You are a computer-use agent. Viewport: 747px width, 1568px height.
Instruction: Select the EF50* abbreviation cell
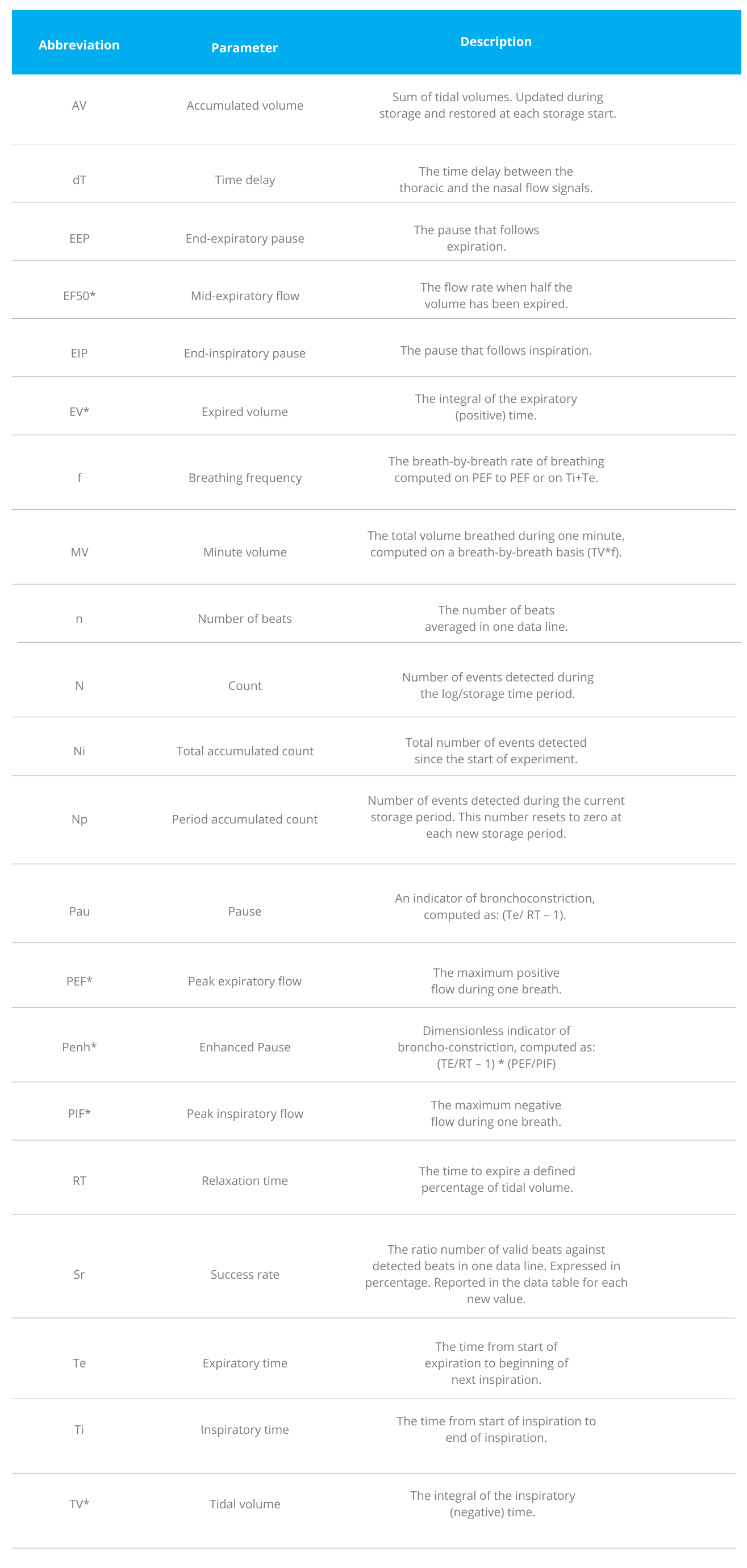click(x=79, y=296)
